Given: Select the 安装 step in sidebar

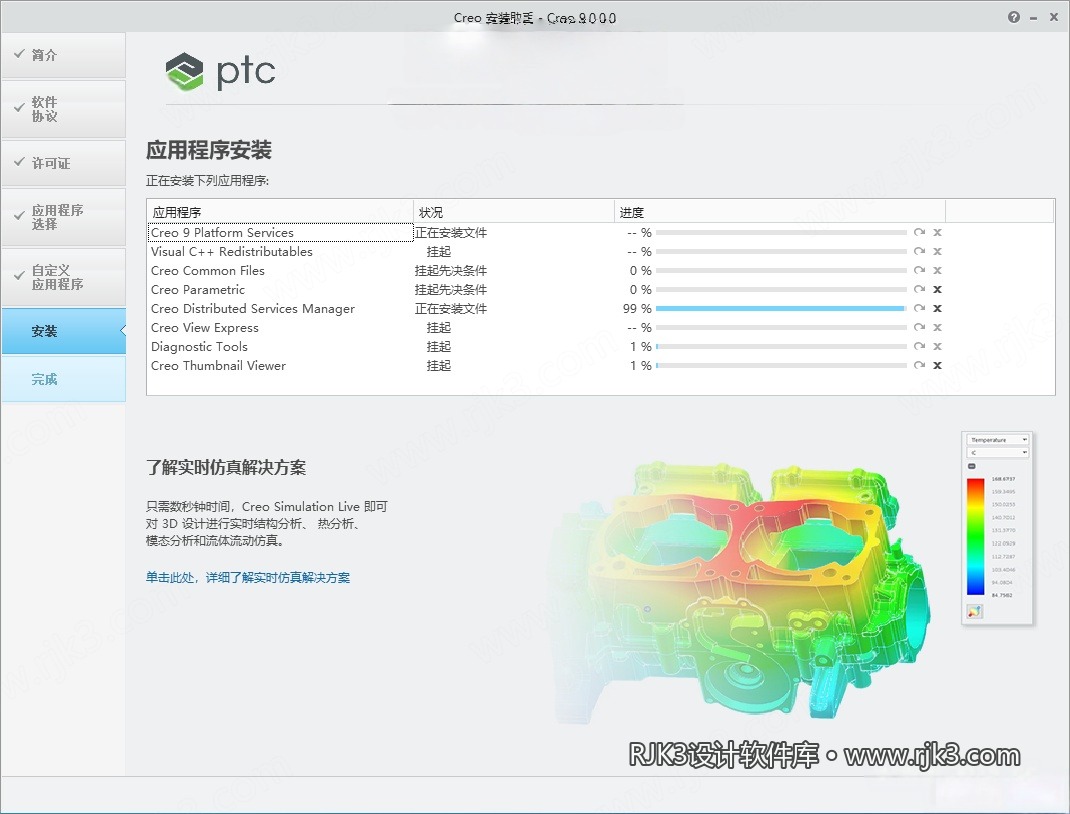Looking at the screenshot, I should (63, 332).
